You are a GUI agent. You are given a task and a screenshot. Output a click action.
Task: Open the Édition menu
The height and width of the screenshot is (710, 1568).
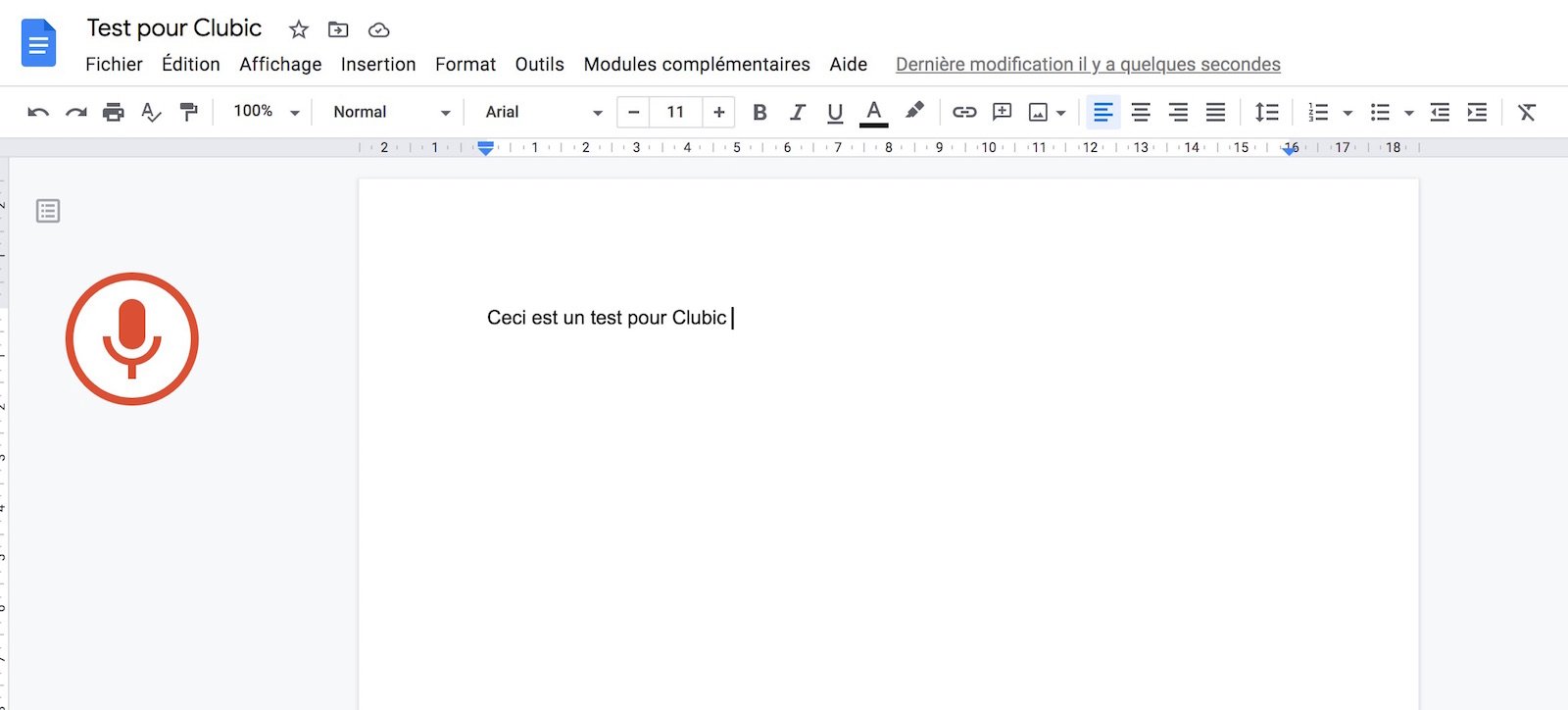click(x=191, y=64)
